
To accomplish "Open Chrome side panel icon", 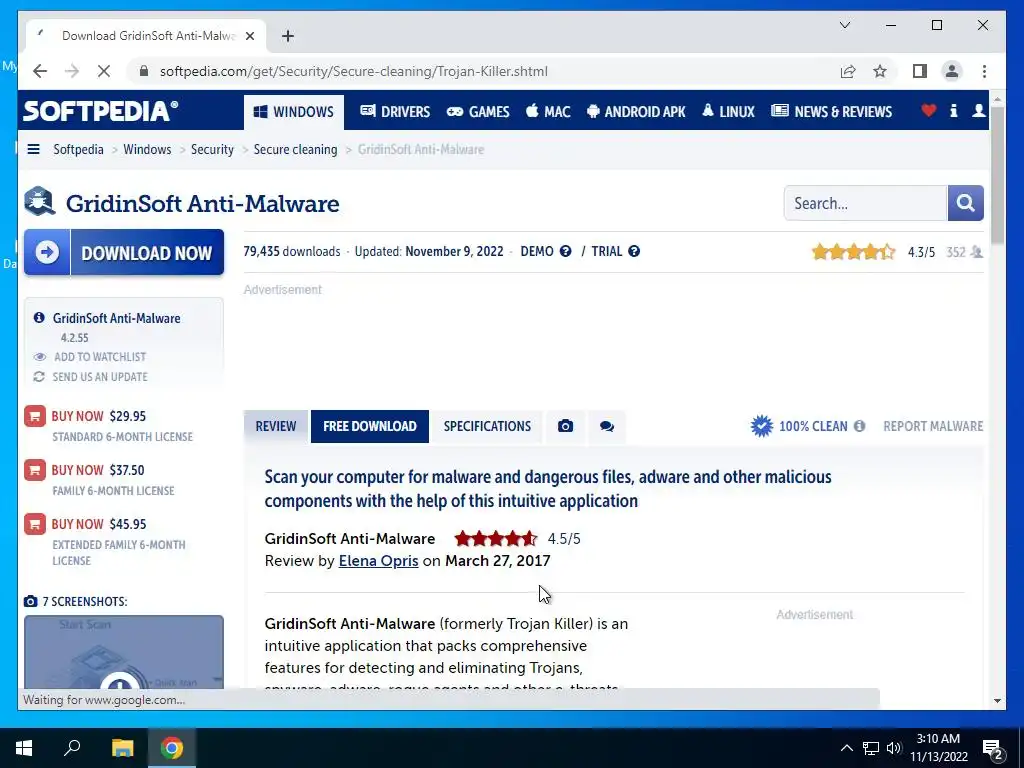I will (x=920, y=71).
